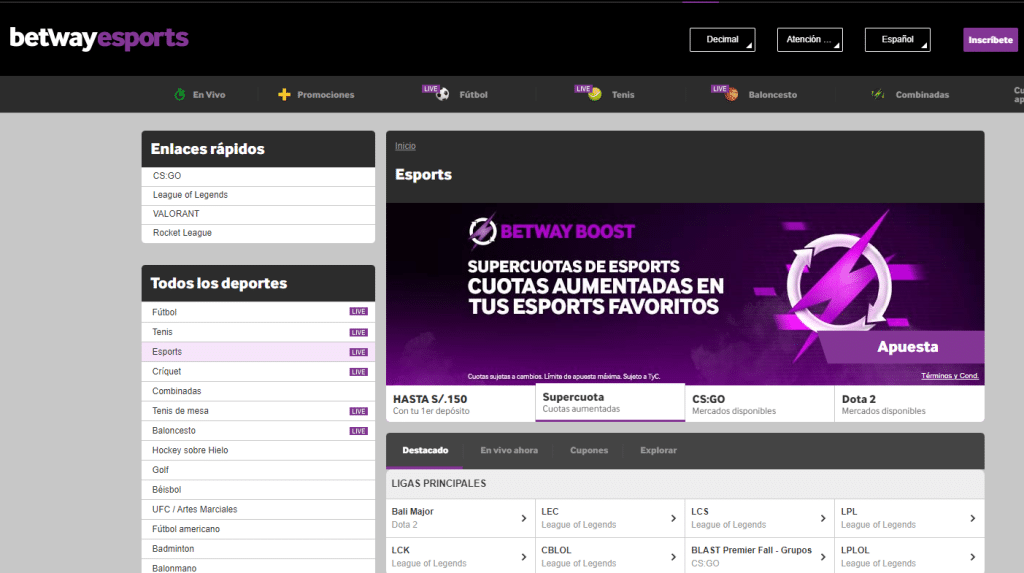Click the Tenis ball icon
Viewport: 1024px width, 573px height.
click(594, 93)
